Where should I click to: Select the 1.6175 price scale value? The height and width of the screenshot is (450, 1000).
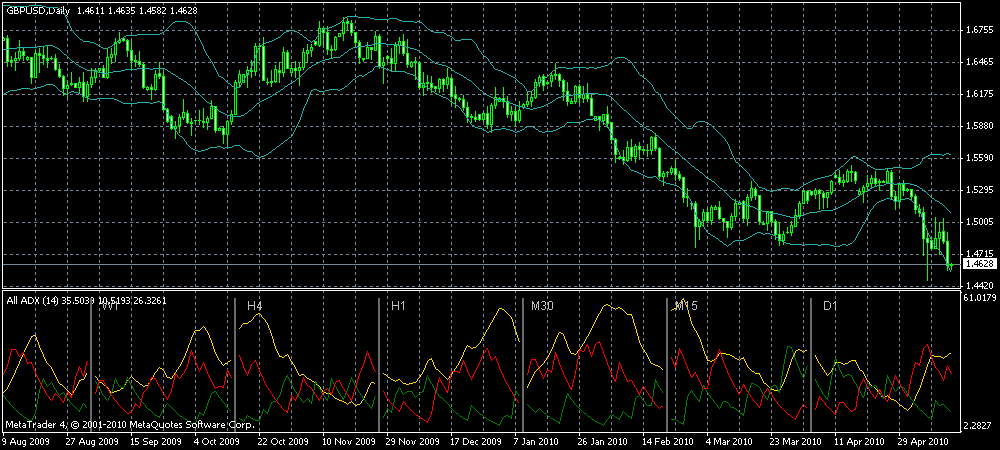pos(979,94)
